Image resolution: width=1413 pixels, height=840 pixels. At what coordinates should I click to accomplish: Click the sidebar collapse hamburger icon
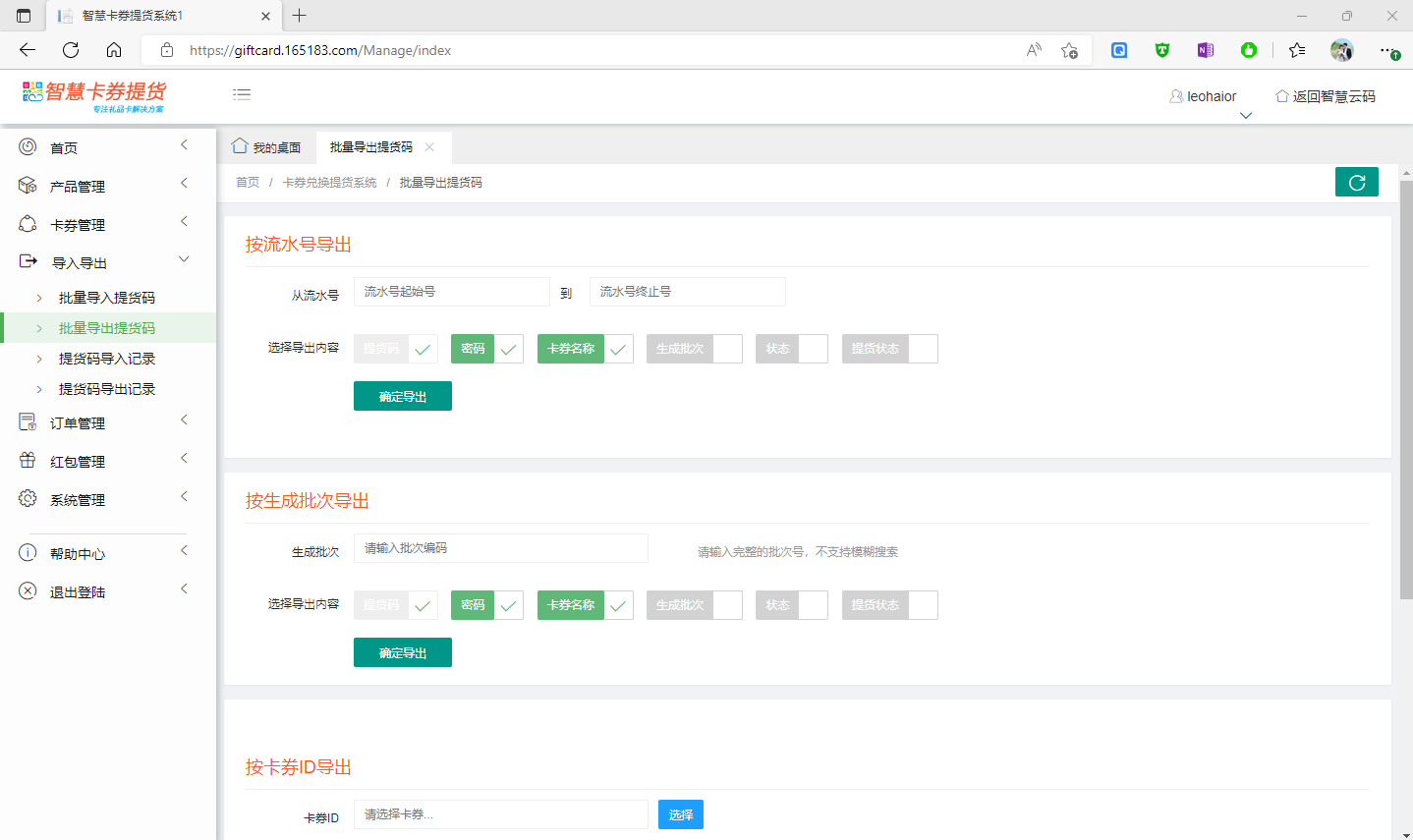click(x=242, y=94)
